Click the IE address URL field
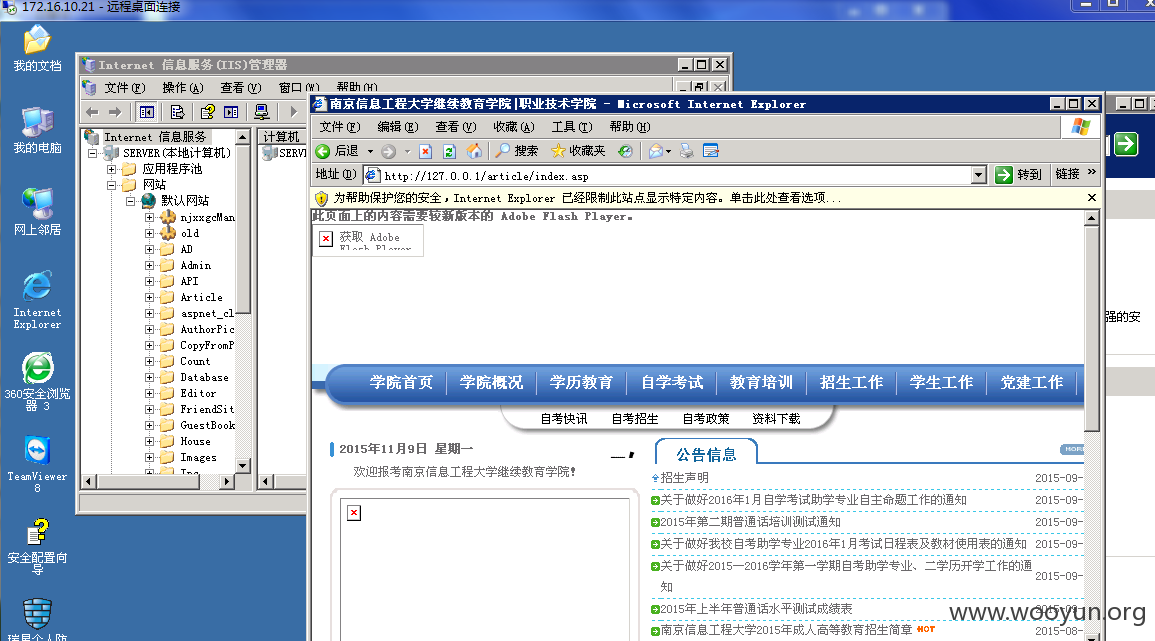The width and height of the screenshot is (1155, 641). (667, 176)
